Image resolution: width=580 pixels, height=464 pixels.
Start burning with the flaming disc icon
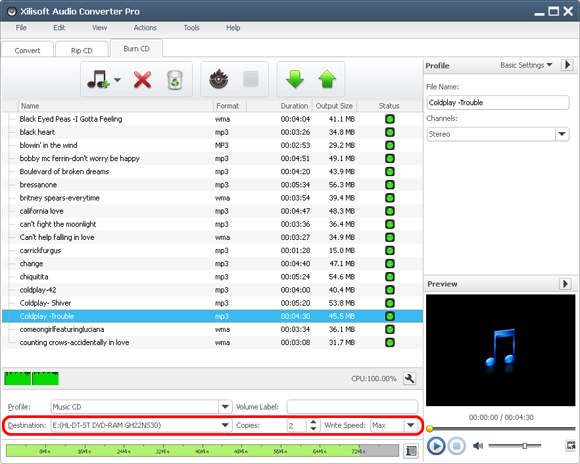pos(219,79)
